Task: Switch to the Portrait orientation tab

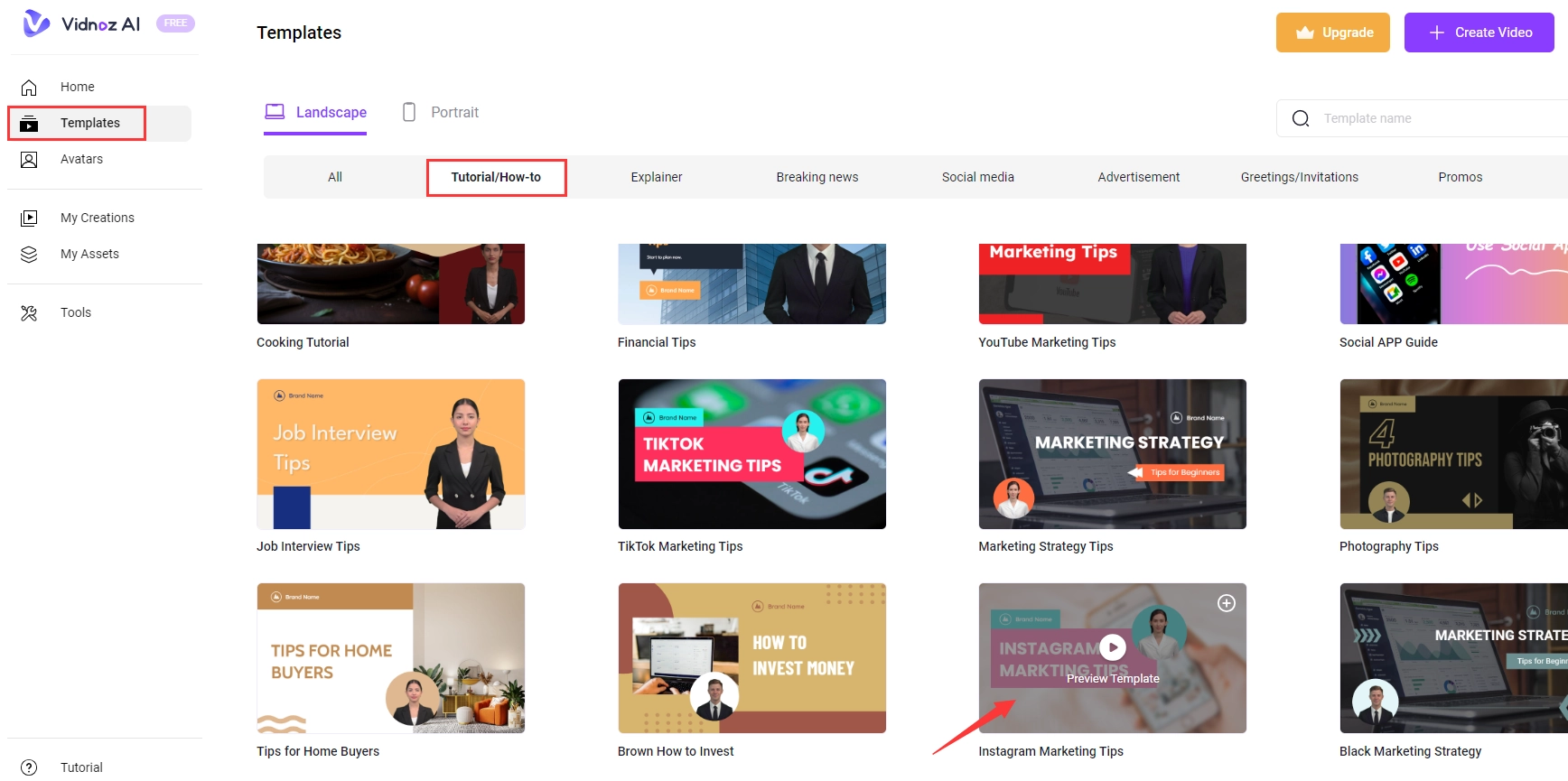Action: point(441,113)
